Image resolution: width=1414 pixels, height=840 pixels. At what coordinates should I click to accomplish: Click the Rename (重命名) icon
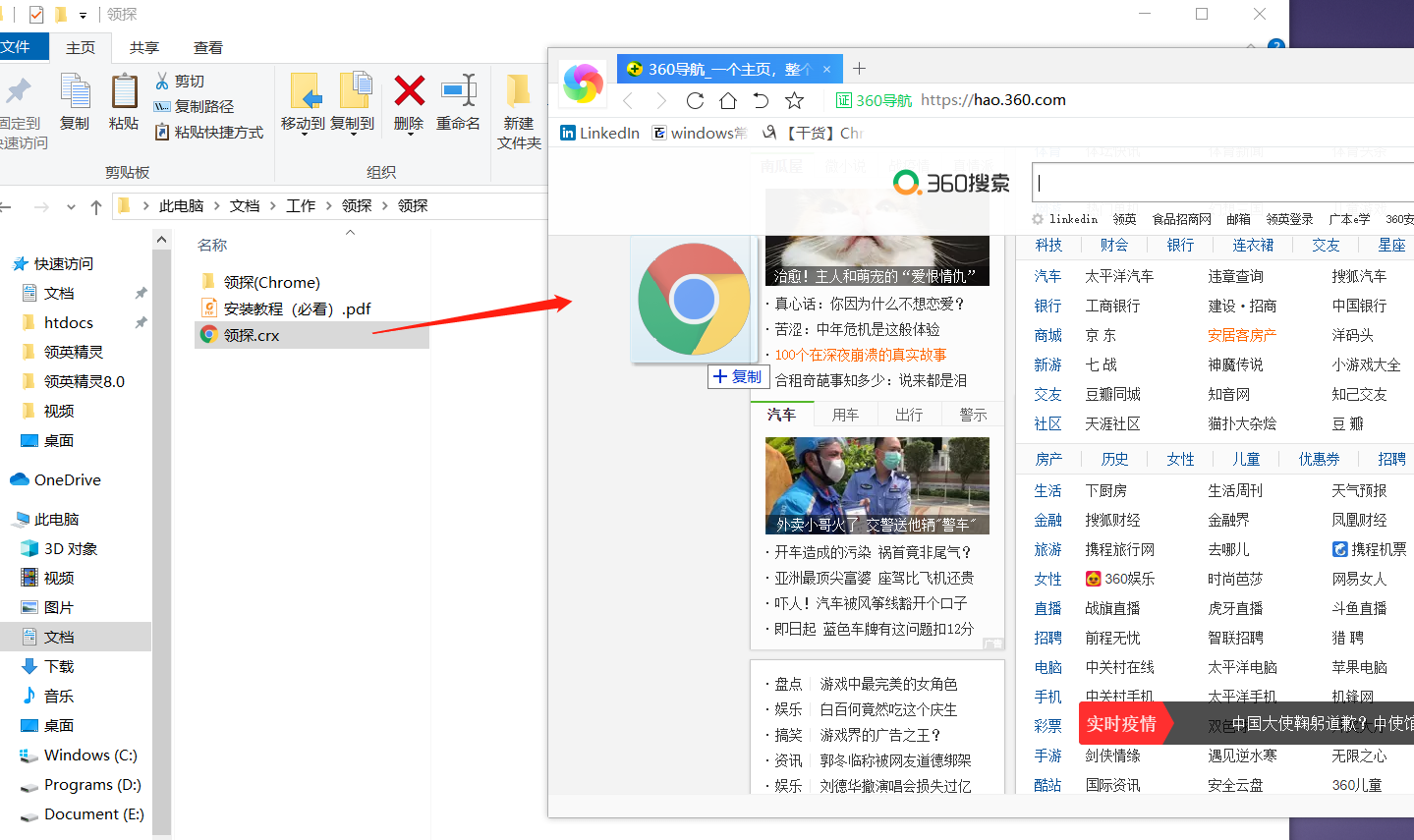click(x=458, y=90)
